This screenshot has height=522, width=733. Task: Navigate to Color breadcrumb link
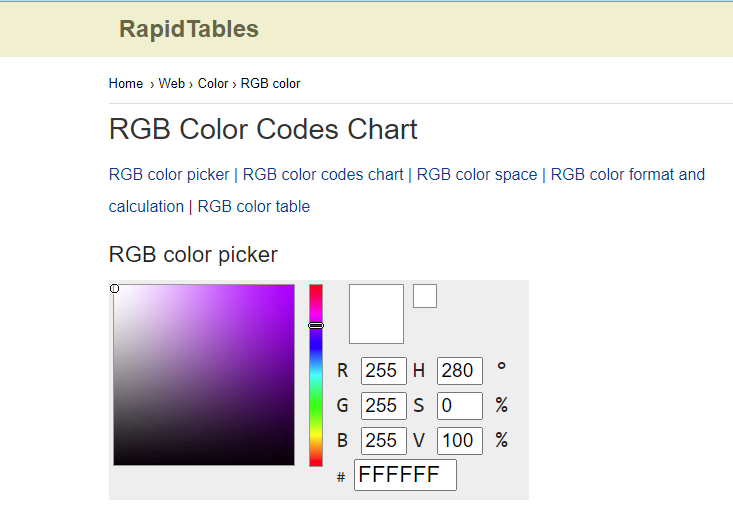tap(213, 83)
